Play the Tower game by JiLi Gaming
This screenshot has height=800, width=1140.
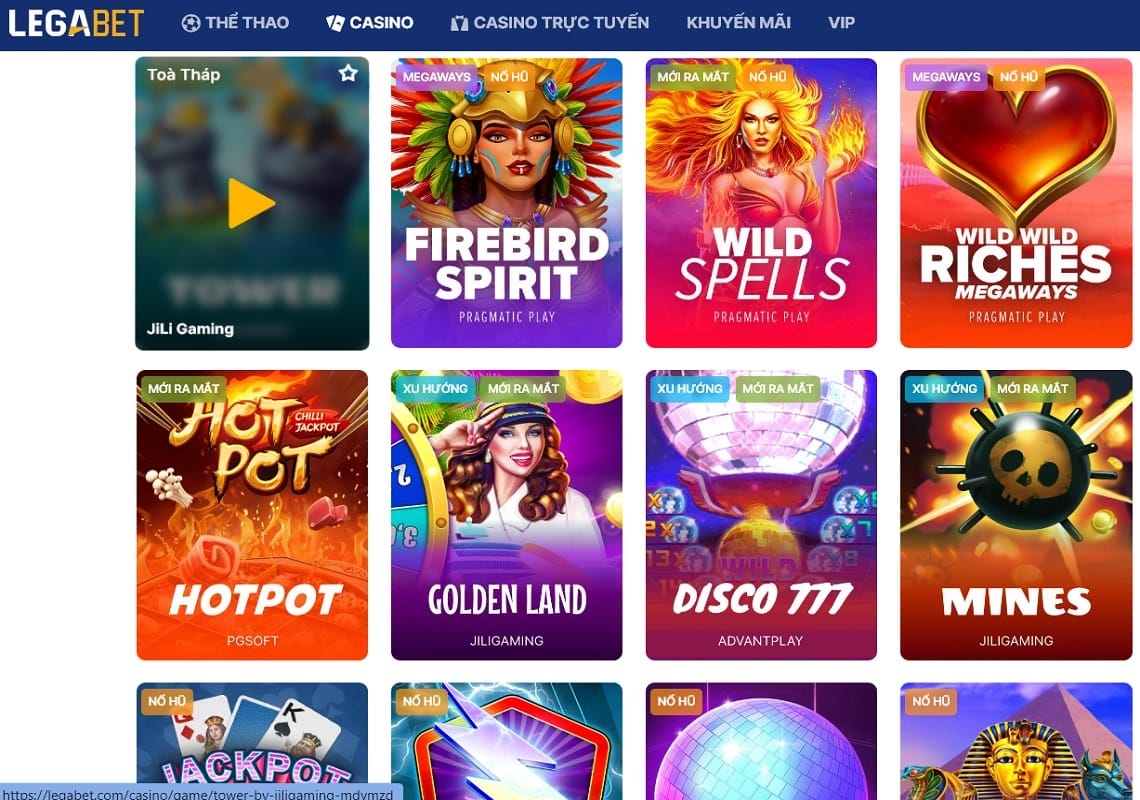tap(252, 203)
